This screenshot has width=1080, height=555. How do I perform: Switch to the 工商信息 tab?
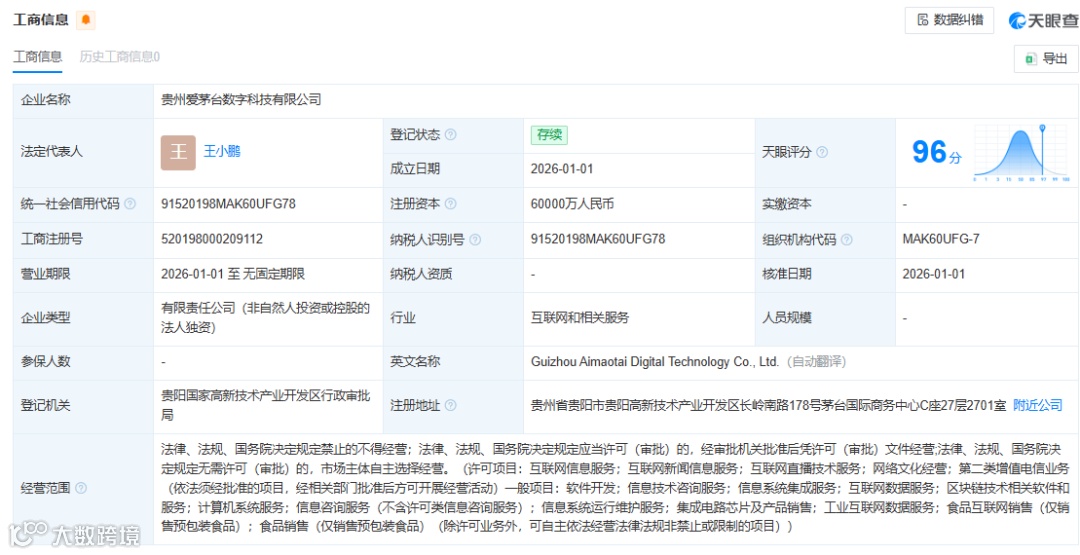click(38, 56)
